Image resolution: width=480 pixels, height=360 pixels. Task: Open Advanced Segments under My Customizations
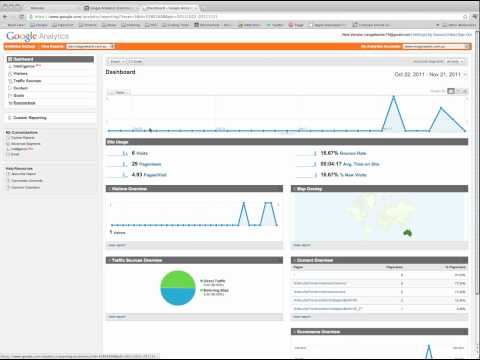point(26,144)
